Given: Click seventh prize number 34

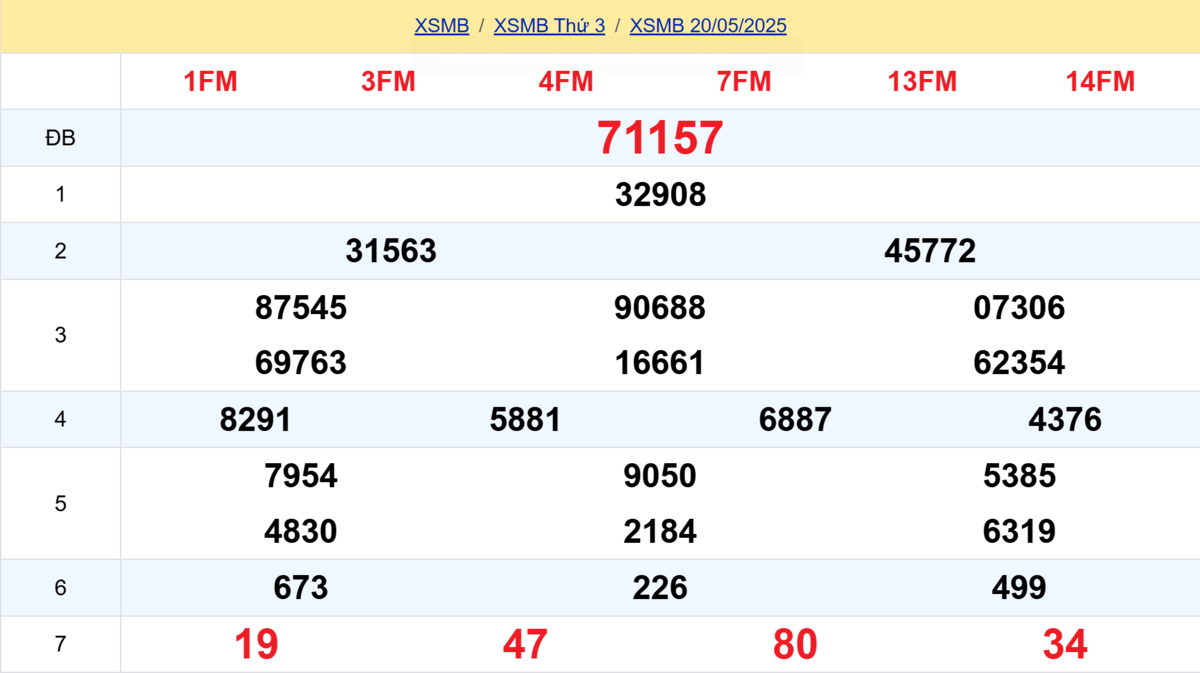Looking at the screenshot, I should pyautogui.click(x=1065, y=645).
